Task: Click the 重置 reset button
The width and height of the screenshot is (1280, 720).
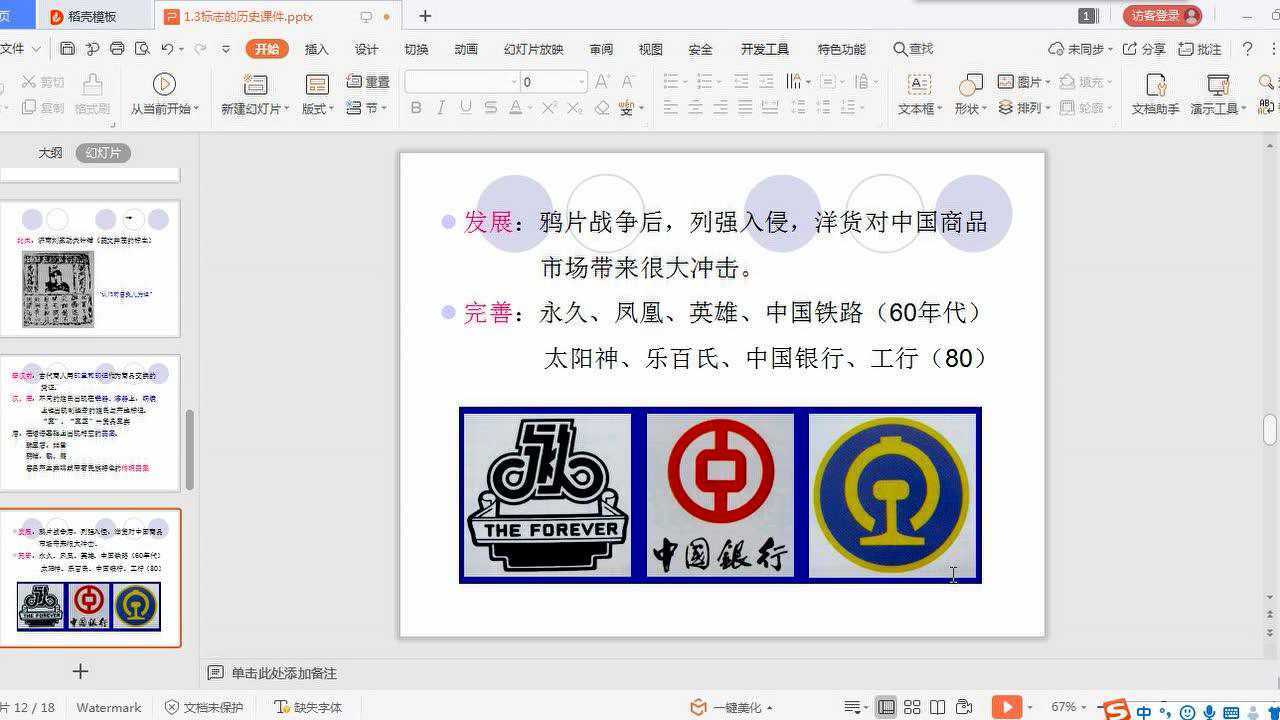Action: click(x=368, y=82)
